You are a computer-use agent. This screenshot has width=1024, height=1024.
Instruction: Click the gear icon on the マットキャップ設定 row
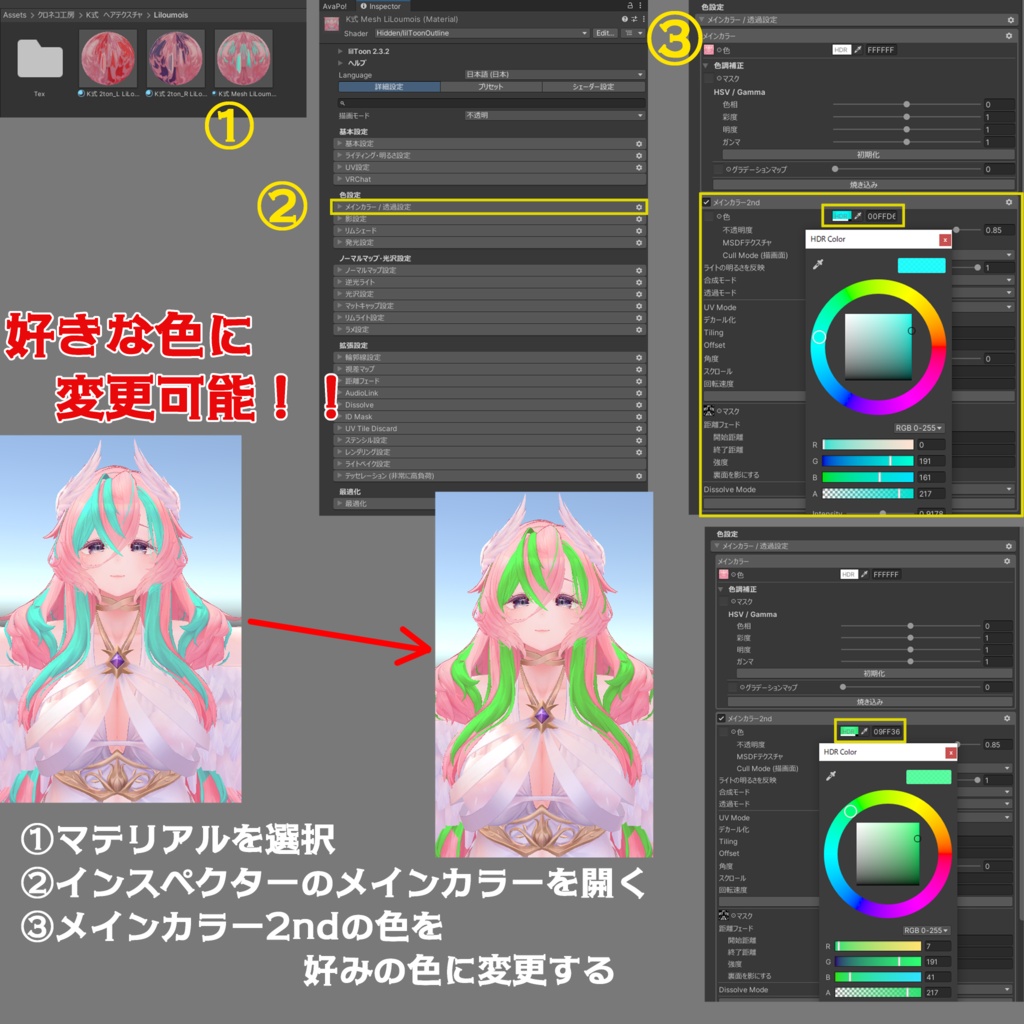tap(639, 306)
